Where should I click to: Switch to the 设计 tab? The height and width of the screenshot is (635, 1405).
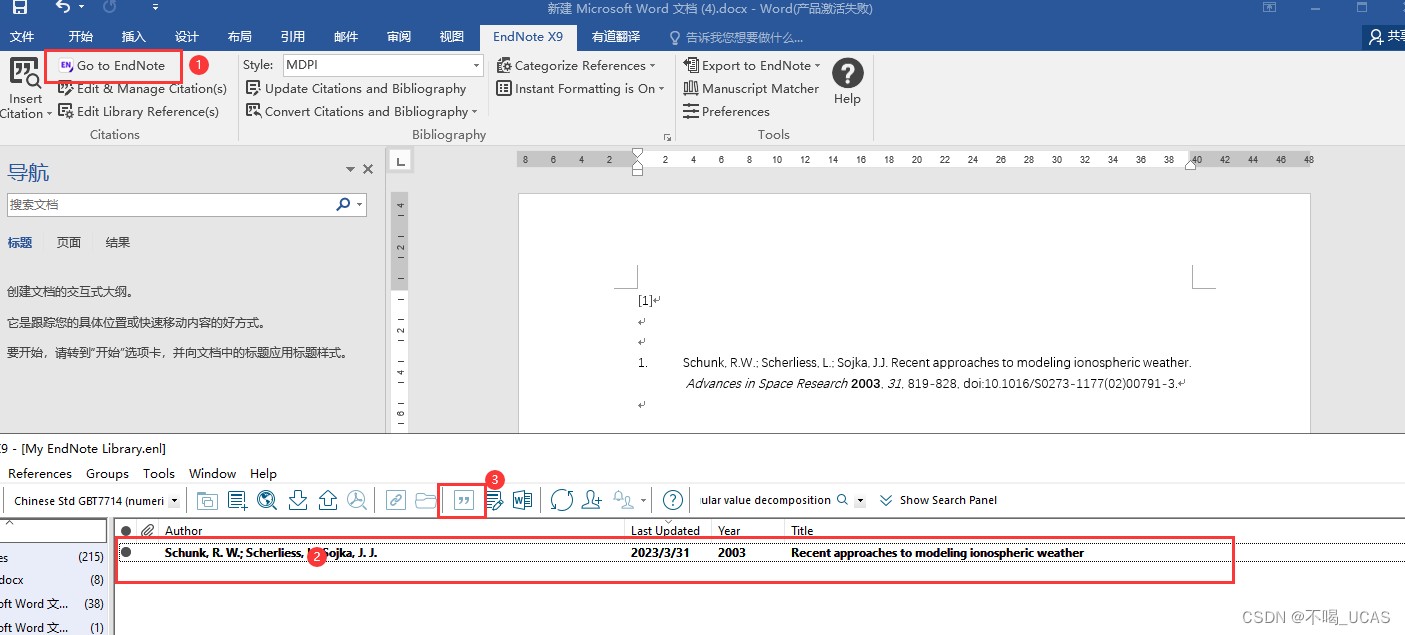click(187, 37)
